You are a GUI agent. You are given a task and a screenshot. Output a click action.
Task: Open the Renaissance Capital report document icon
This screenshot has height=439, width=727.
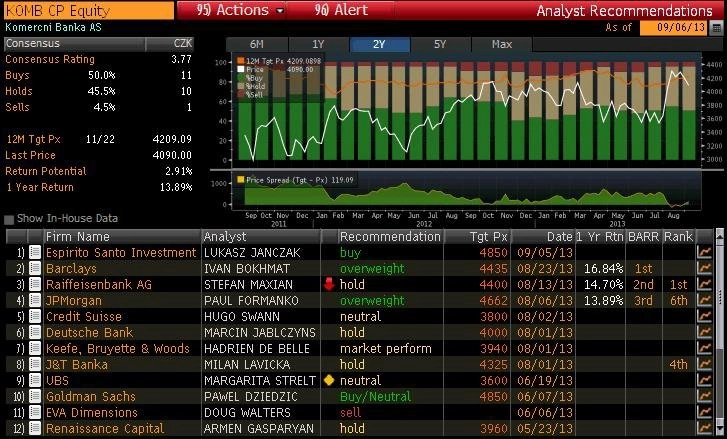[x=35, y=428]
